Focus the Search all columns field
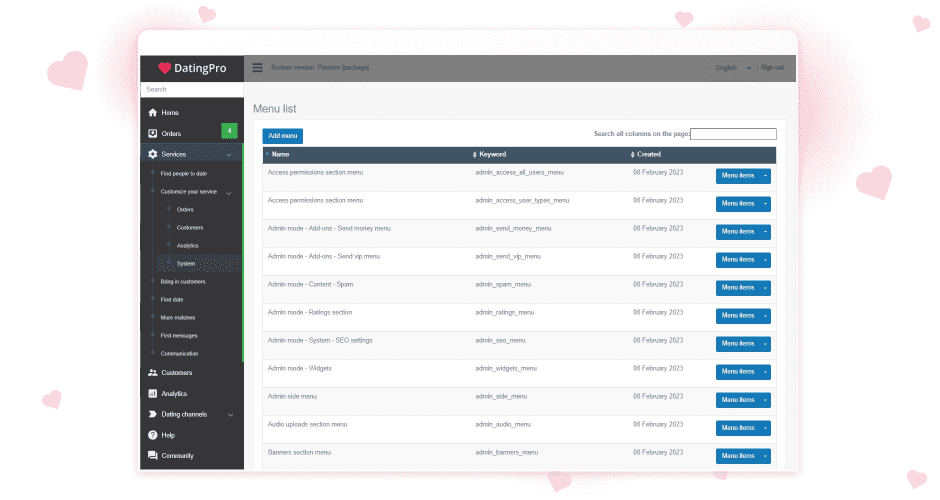Image resolution: width=940 pixels, height=500 pixels. point(733,134)
